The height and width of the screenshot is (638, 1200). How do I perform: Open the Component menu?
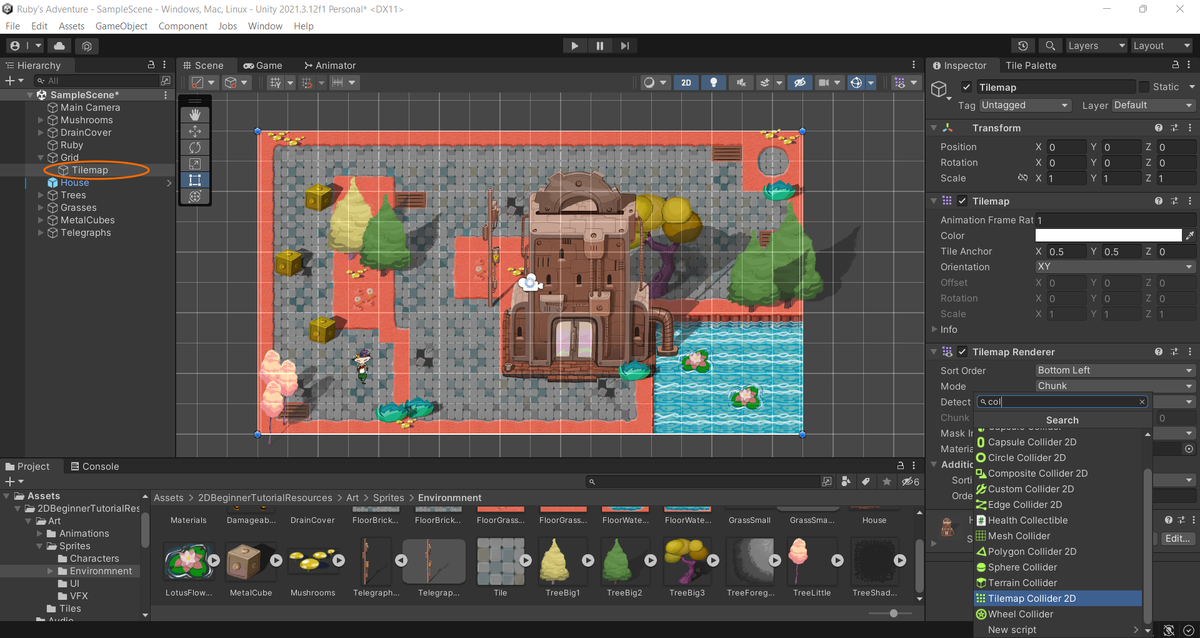coord(183,26)
